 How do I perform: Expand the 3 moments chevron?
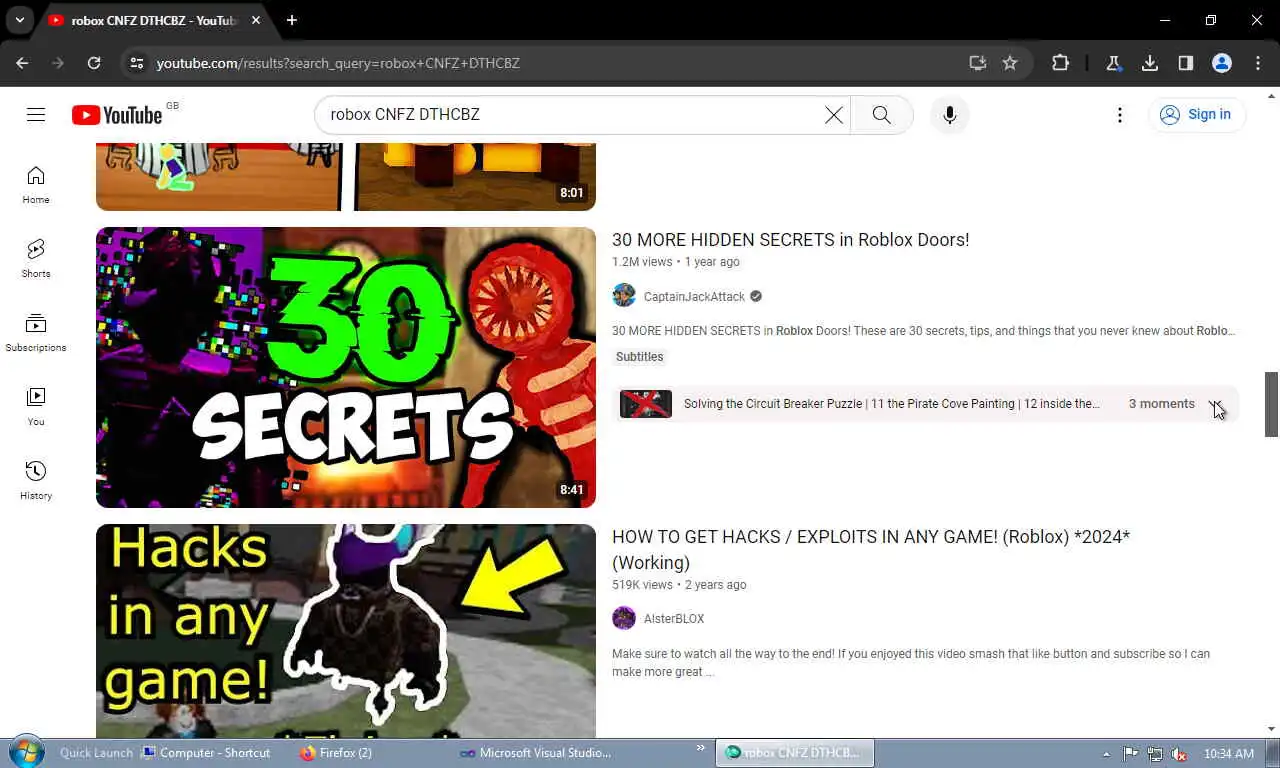point(1215,404)
